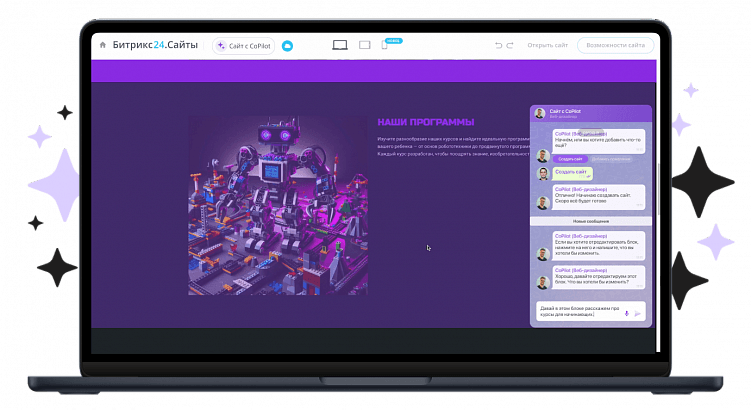Viewport: 751px width, 410px height.
Task: Switch to desktop preview mode
Action: [x=340, y=45]
